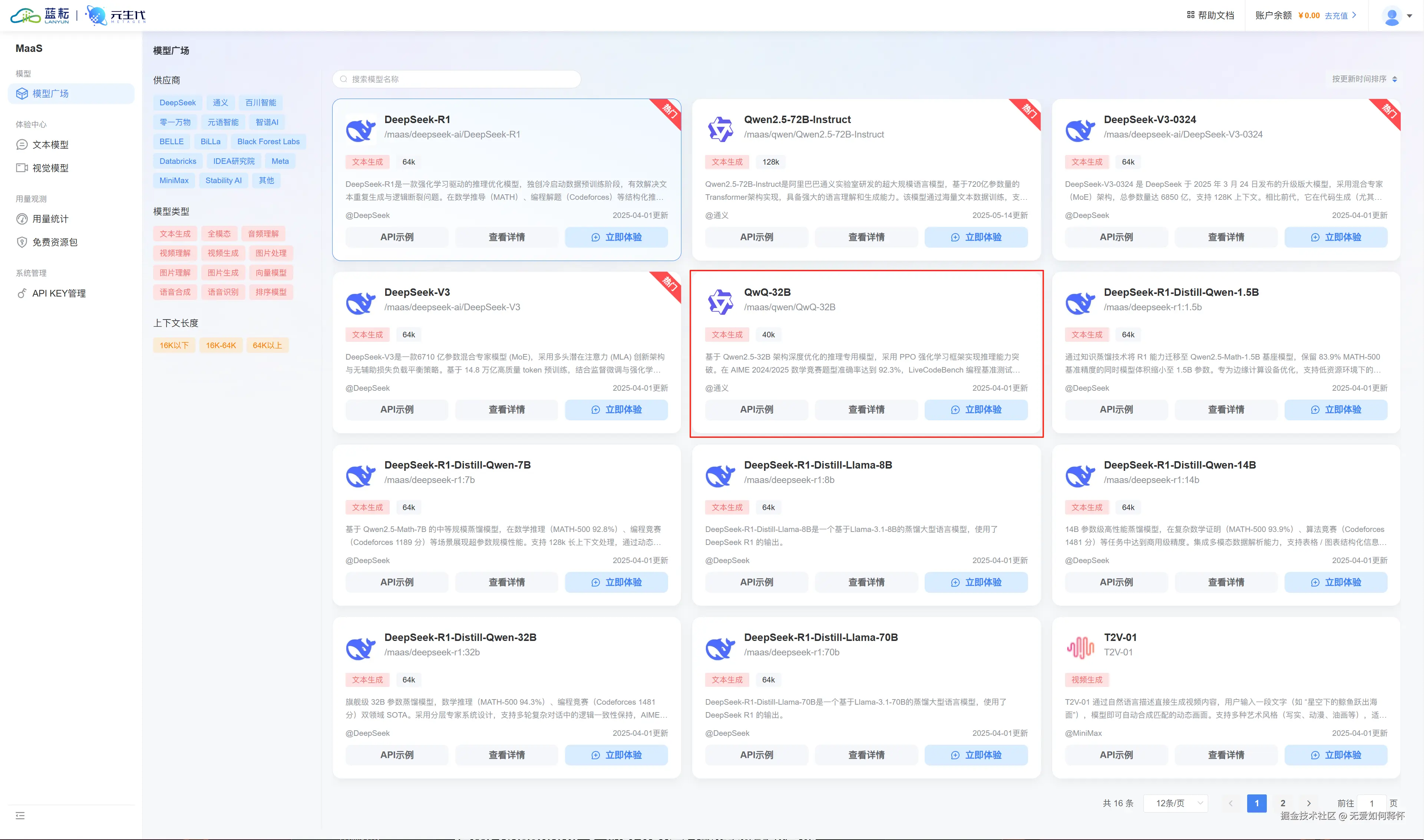
Task: Click 立即体验 for T2V-01
Action: pyautogui.click(x=1336, y=755)
